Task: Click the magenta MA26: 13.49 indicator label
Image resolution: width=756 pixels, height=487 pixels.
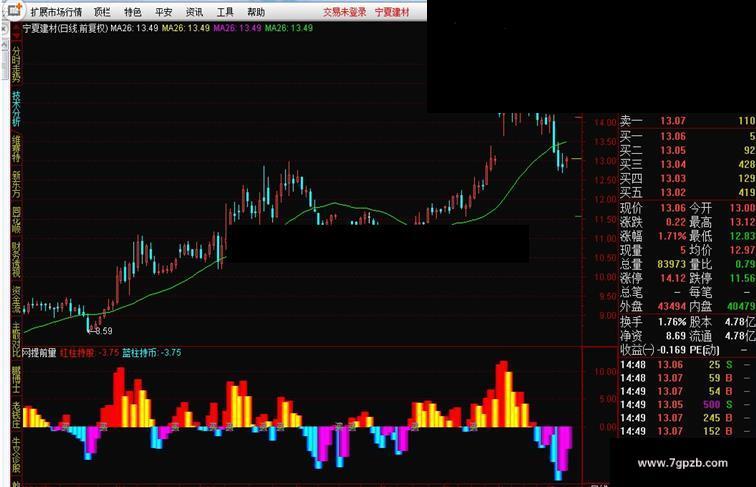Action: click(237, 28)
